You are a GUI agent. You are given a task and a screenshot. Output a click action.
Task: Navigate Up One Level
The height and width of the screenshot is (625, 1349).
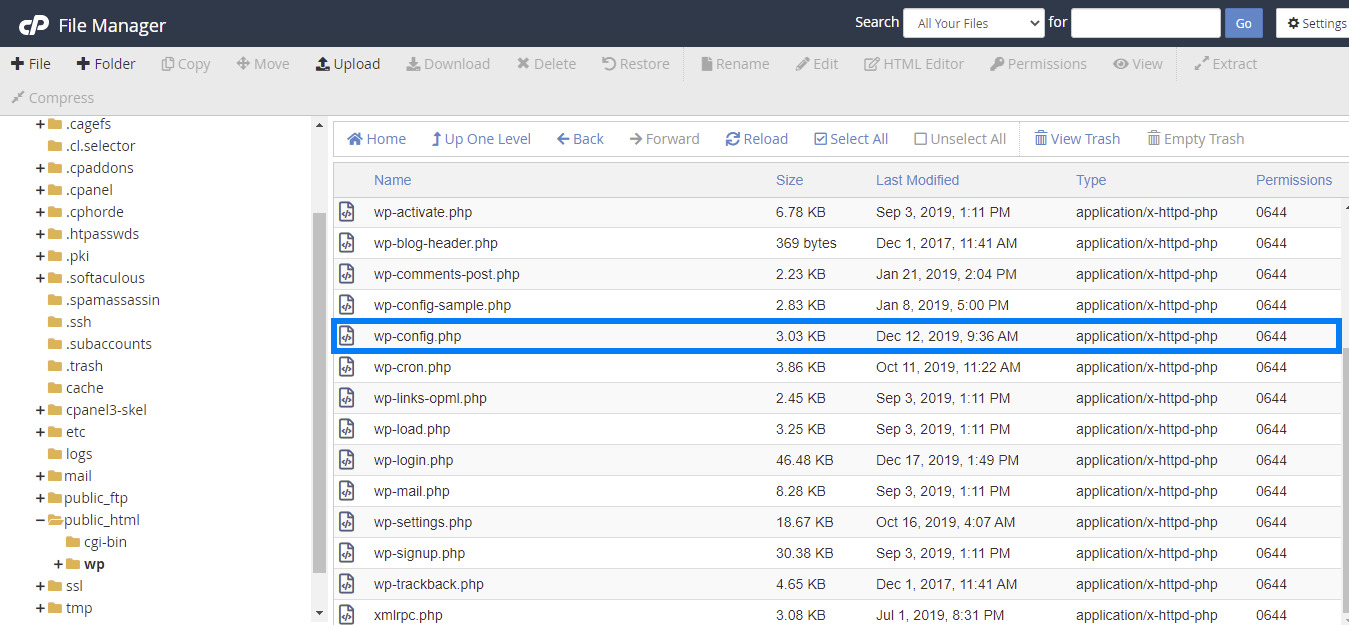(x=480, y=139)
